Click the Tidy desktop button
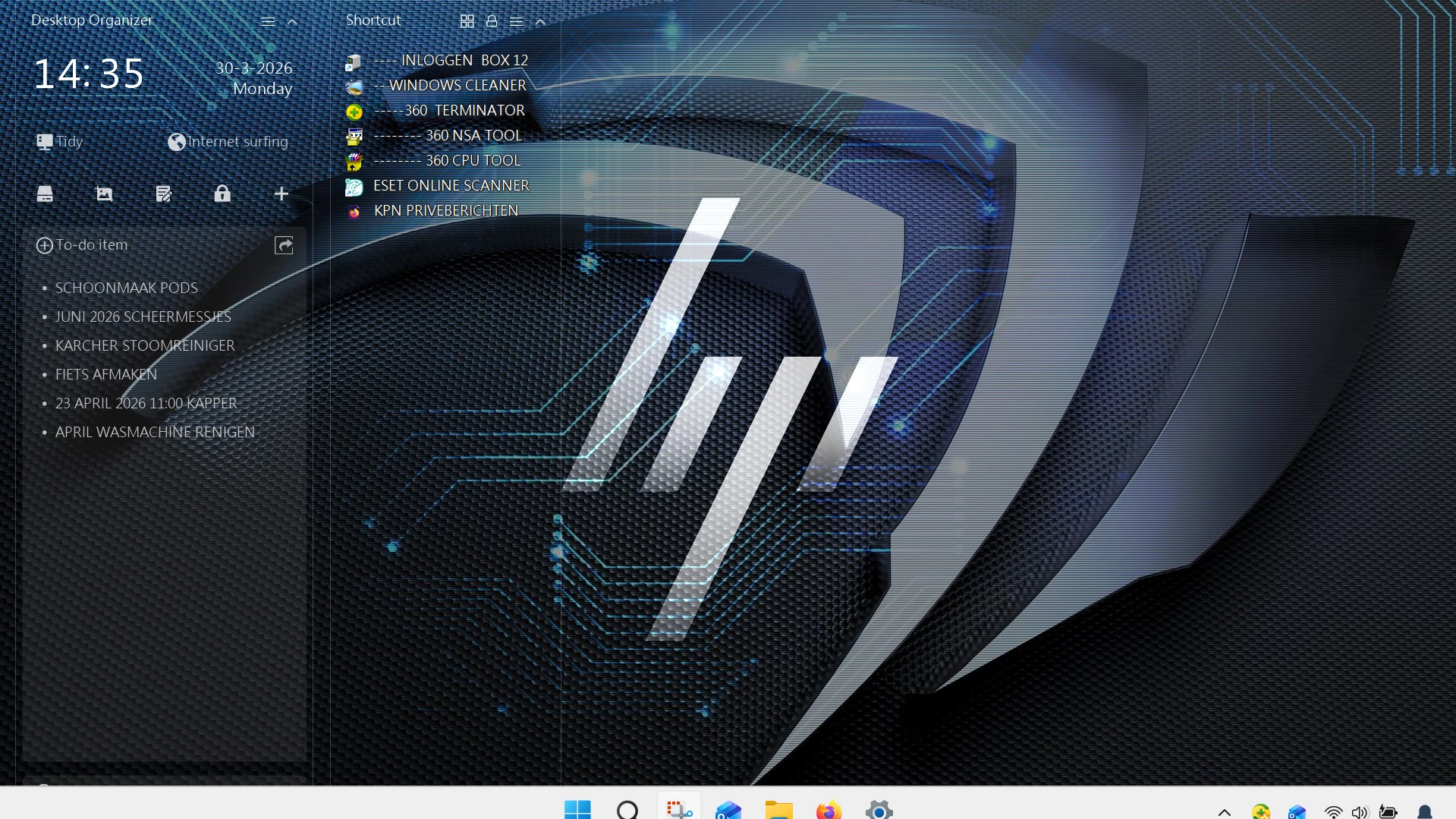 60,141
